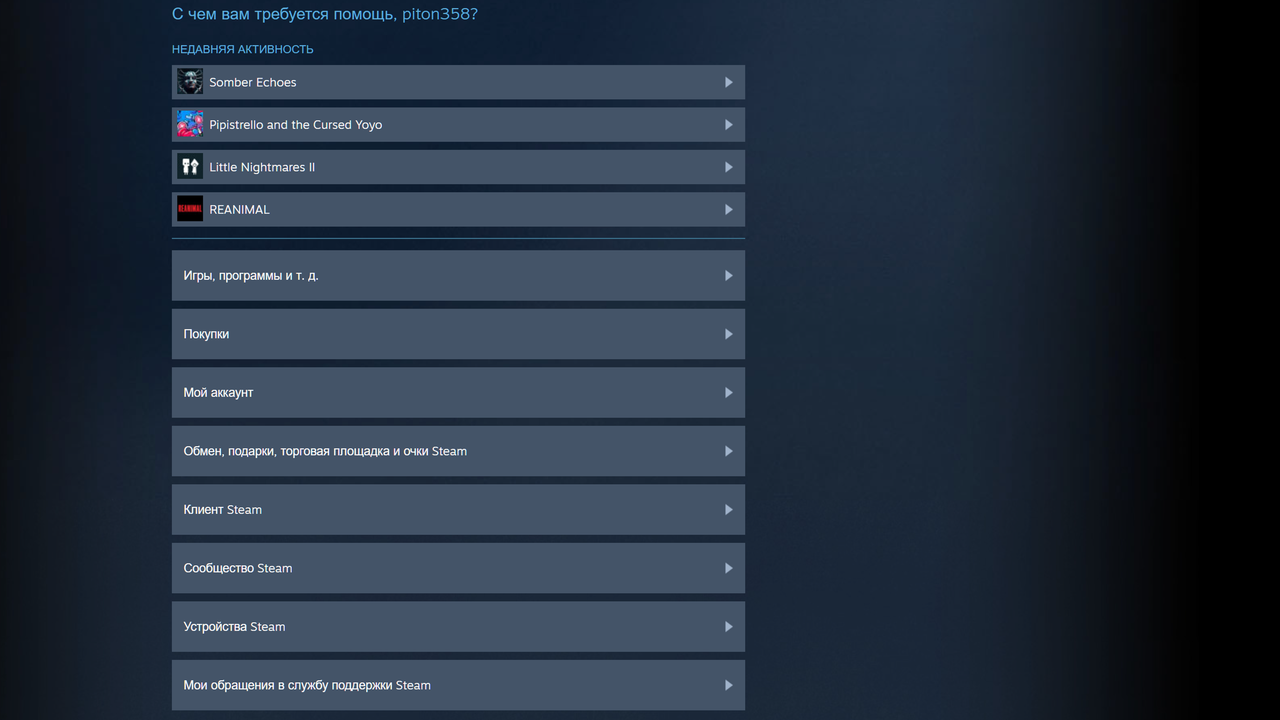
Task: View 'Мои обращения в службу поддержки Steam'
Action: coord(458,685)
